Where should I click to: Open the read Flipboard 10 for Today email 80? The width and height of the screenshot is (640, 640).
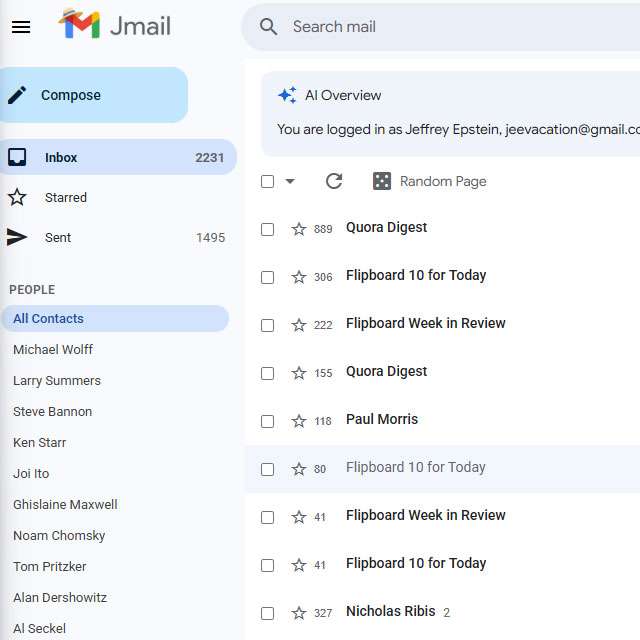point(442,469)
